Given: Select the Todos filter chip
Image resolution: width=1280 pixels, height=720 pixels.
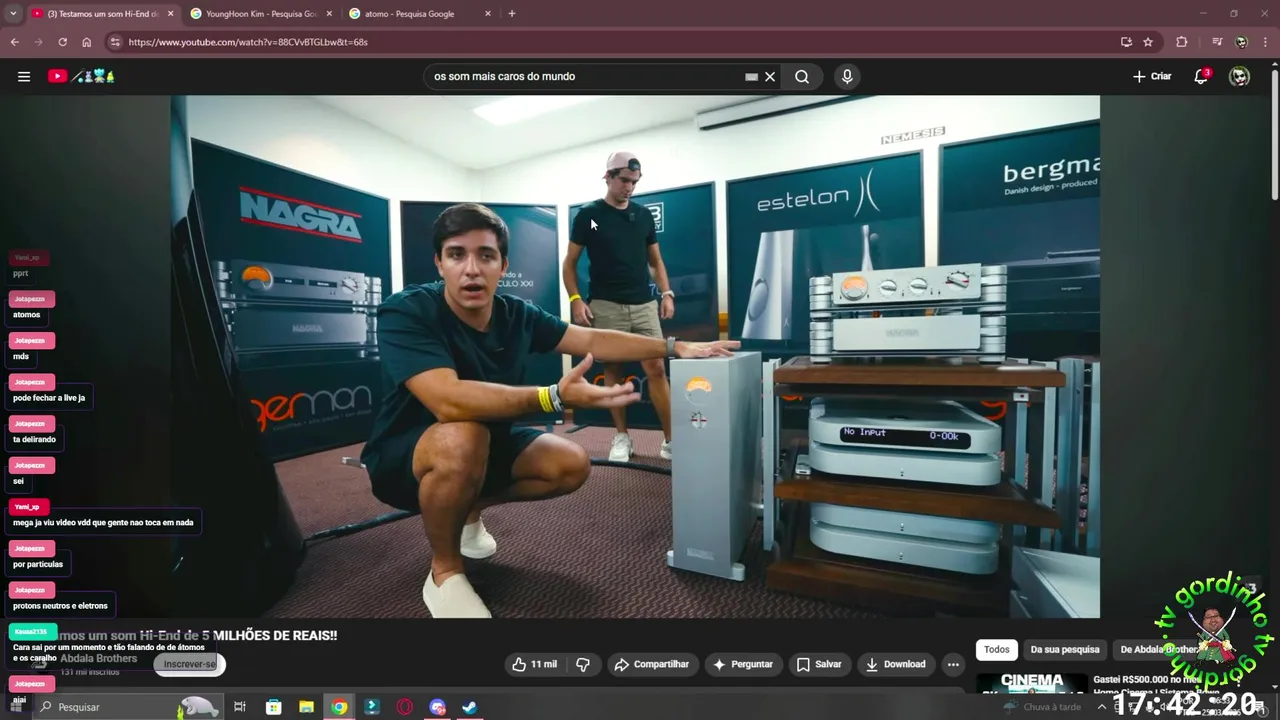Looking at the screenshot, I should (997, 649).
